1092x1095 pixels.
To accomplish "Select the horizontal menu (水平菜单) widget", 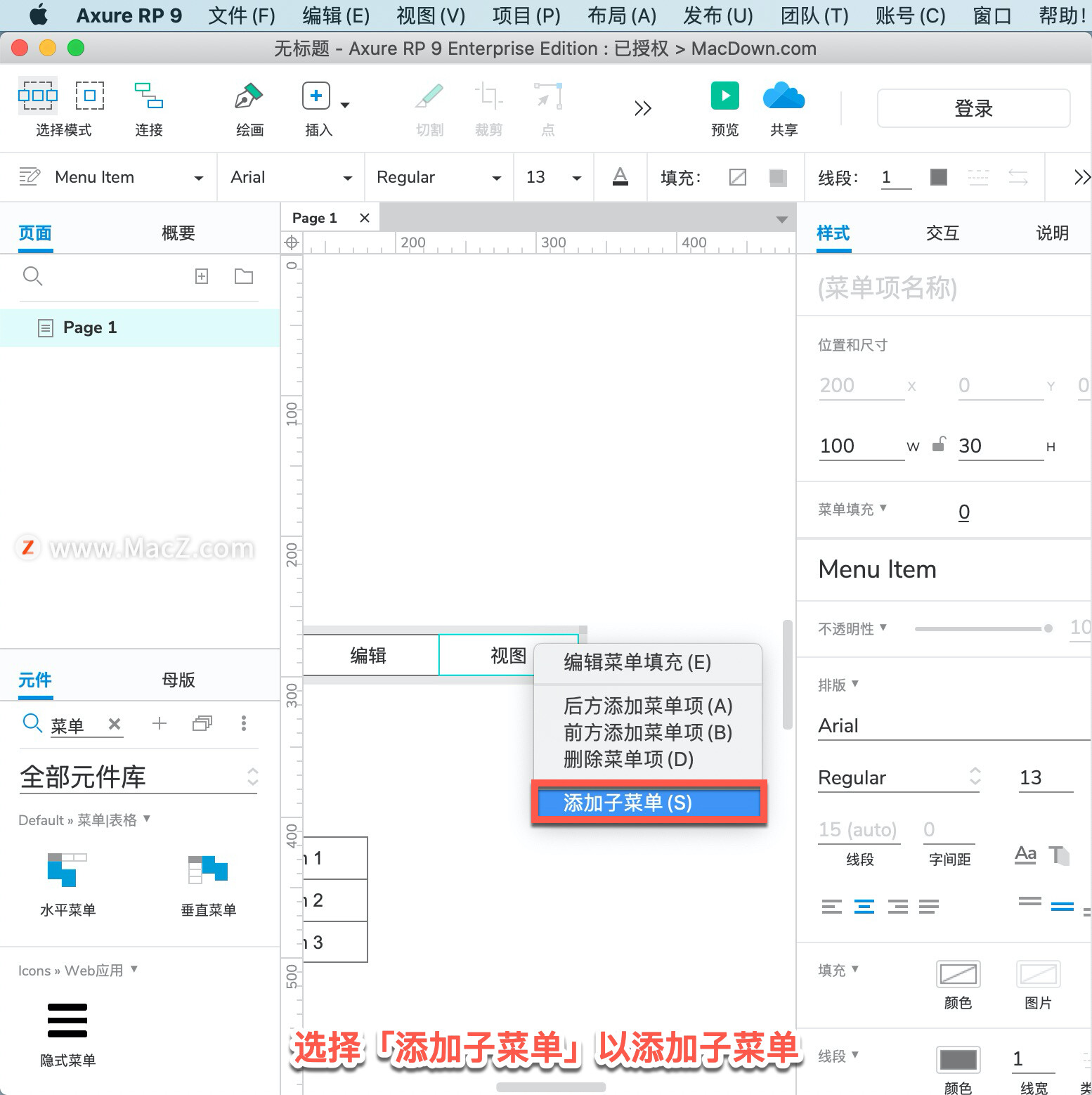I will pyautogui.click(x=67, y=885).
